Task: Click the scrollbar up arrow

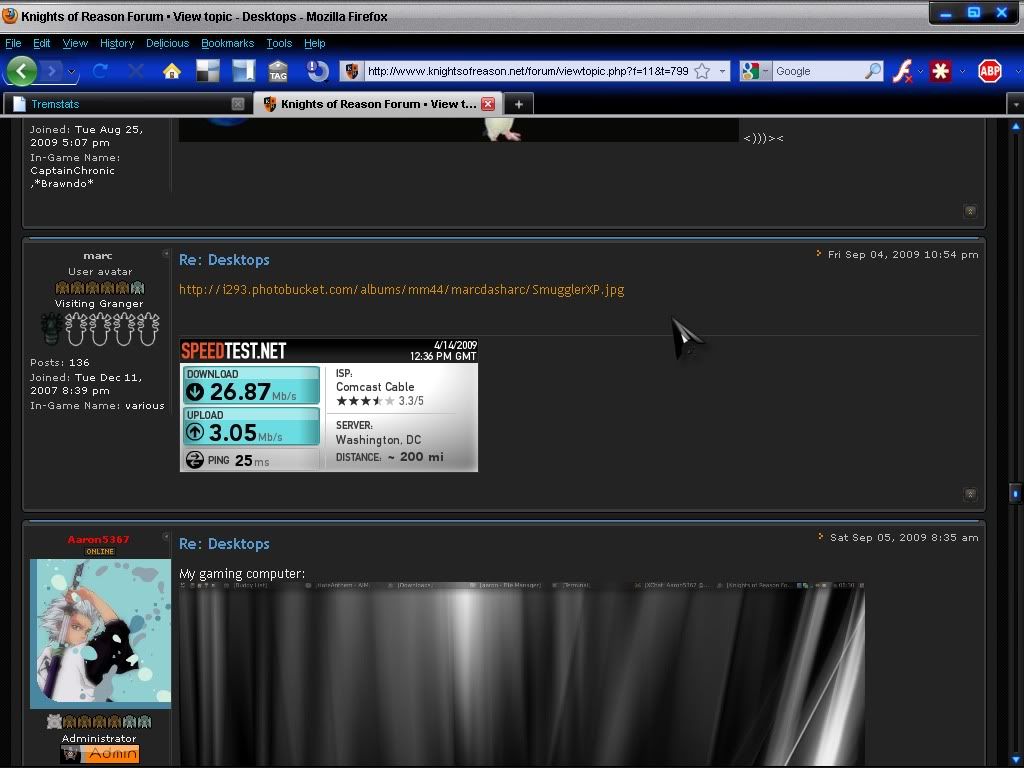Action: [x=1016, y=127]
